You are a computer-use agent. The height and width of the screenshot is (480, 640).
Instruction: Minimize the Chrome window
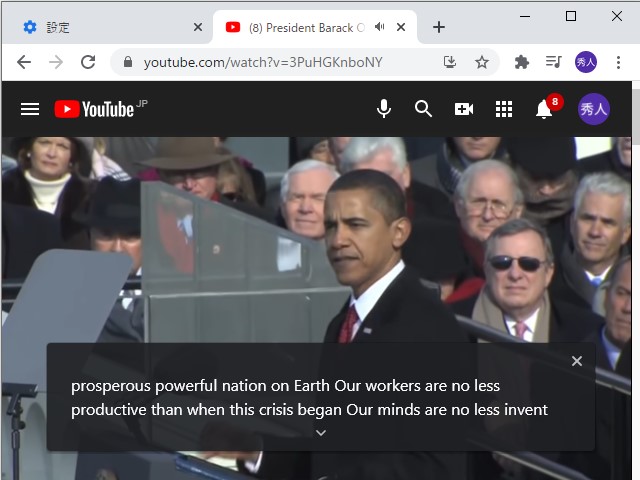point(525,16)
